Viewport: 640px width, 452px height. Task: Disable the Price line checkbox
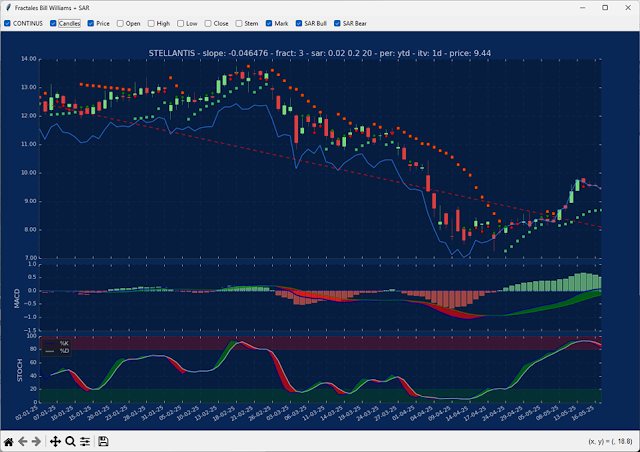(91, 22)
